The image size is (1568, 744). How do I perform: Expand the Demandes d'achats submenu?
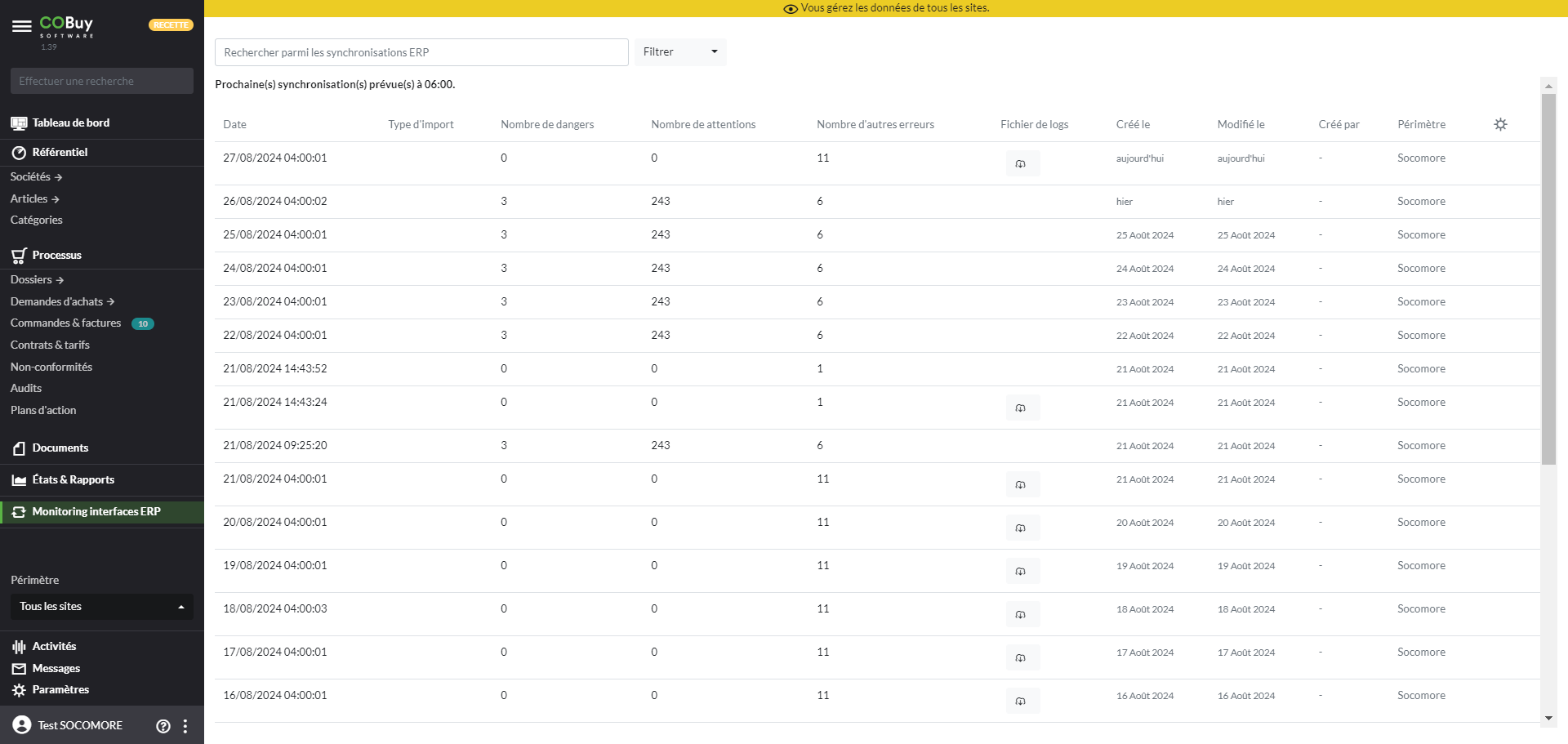pyautogui.click(x=62, y=302)
